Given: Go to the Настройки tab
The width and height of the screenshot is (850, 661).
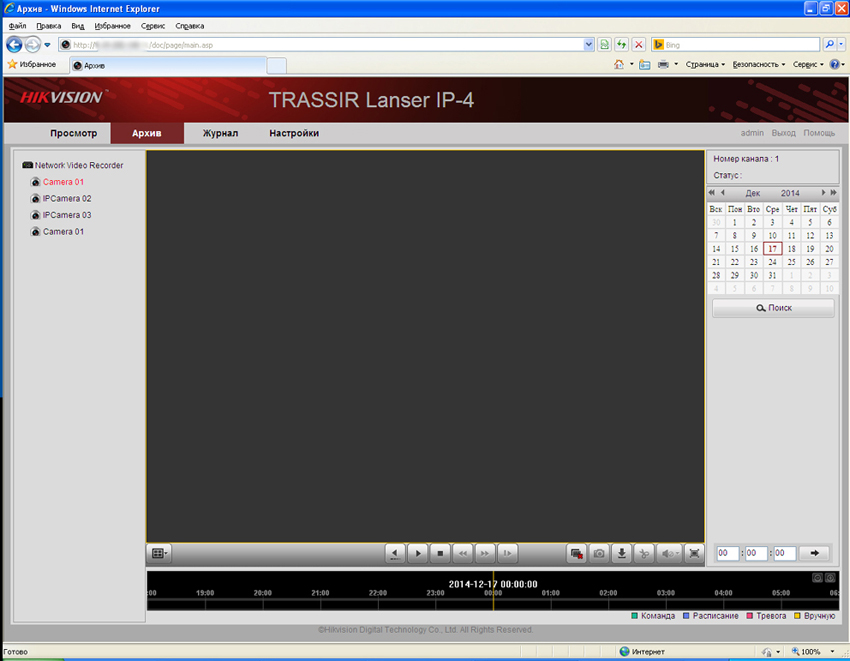Looking at the screenshot, I should pyautogui.click(x=294, y=133).
